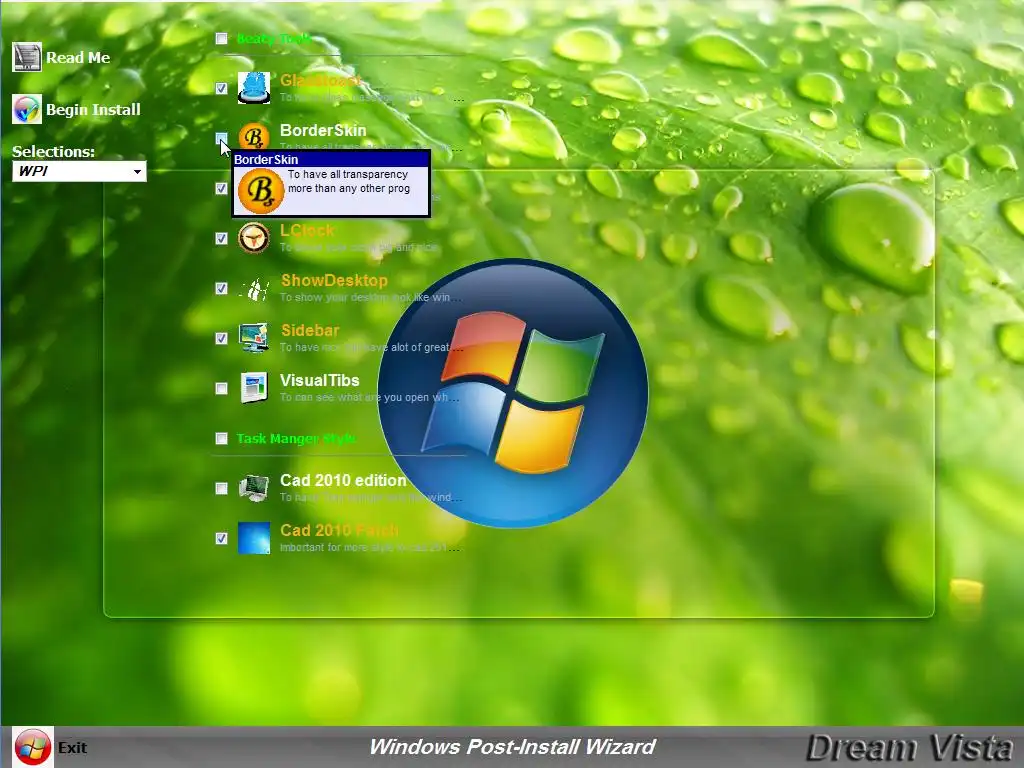Click the Exit Windows orb icon
The width and height of the screenshot is (1024, 768).
tap(33, 747)
